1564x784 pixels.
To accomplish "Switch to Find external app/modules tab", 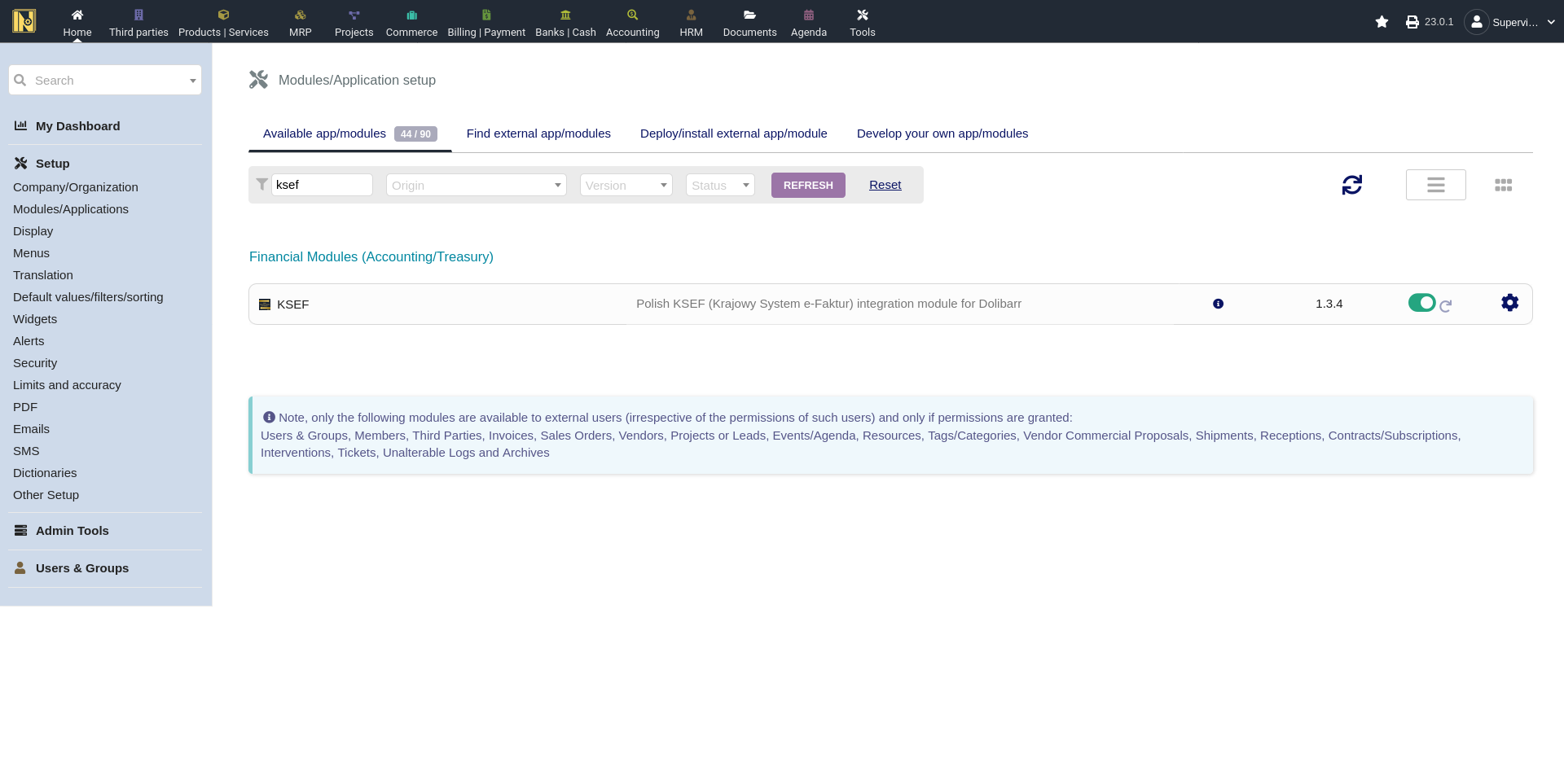I will pos(538,134).
